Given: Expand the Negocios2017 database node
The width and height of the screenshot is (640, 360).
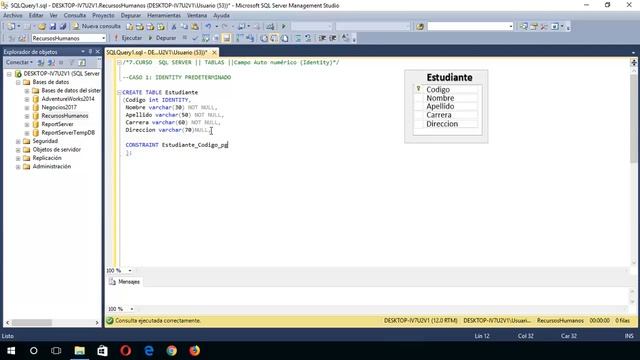Looking at the screenshot, I should pyautogui.click(x=27, y=108).
